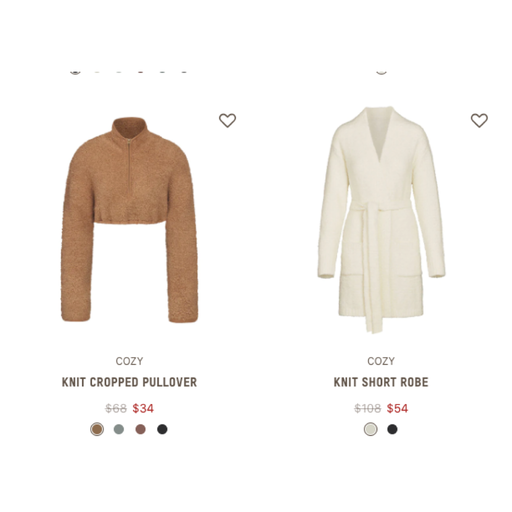Click the pullover's $34 sale price
The image size is (512, 512).
click(x=143, y=408)
